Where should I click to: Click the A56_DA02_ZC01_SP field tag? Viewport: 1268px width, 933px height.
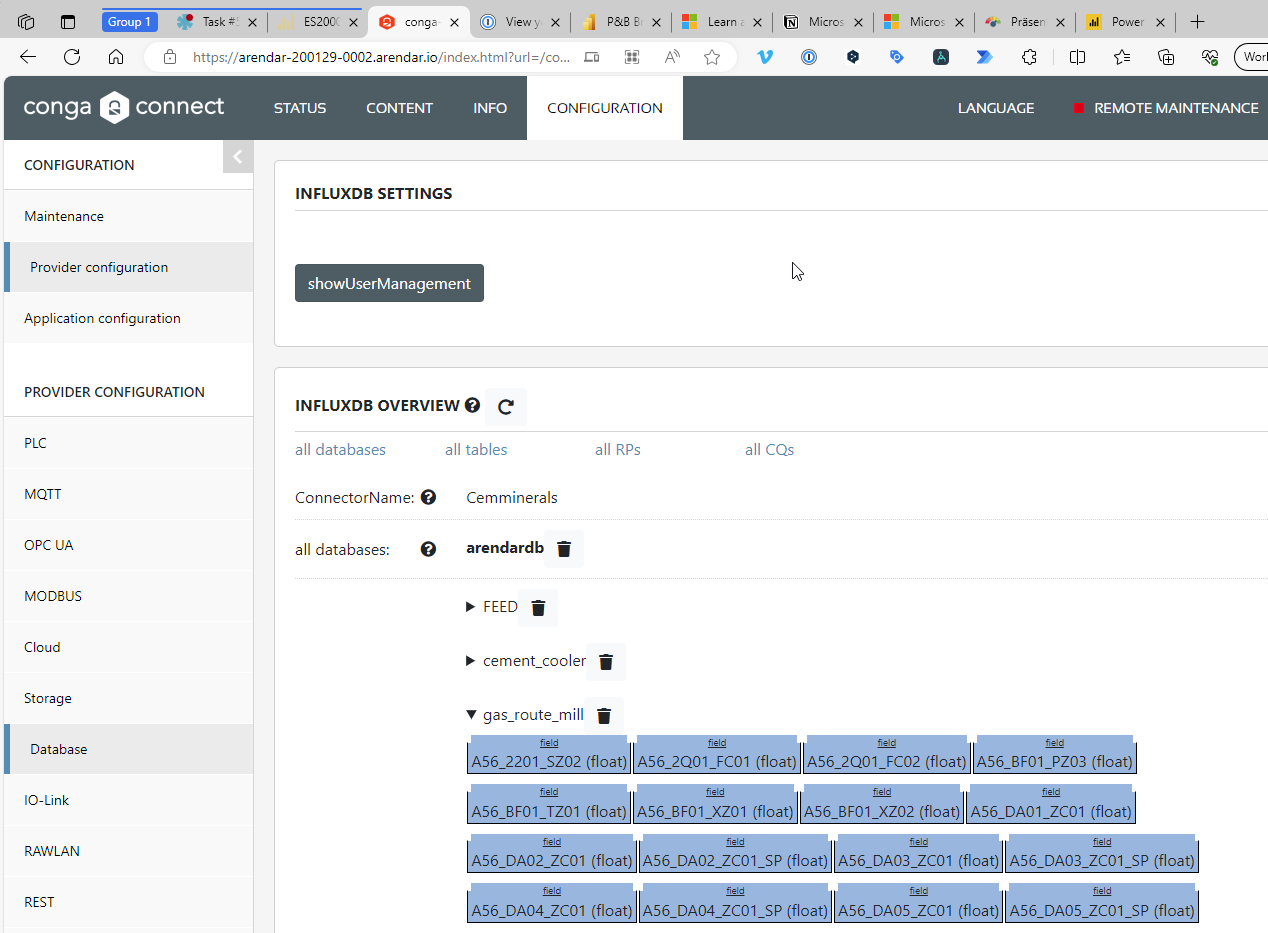click(x=735, y=853)
